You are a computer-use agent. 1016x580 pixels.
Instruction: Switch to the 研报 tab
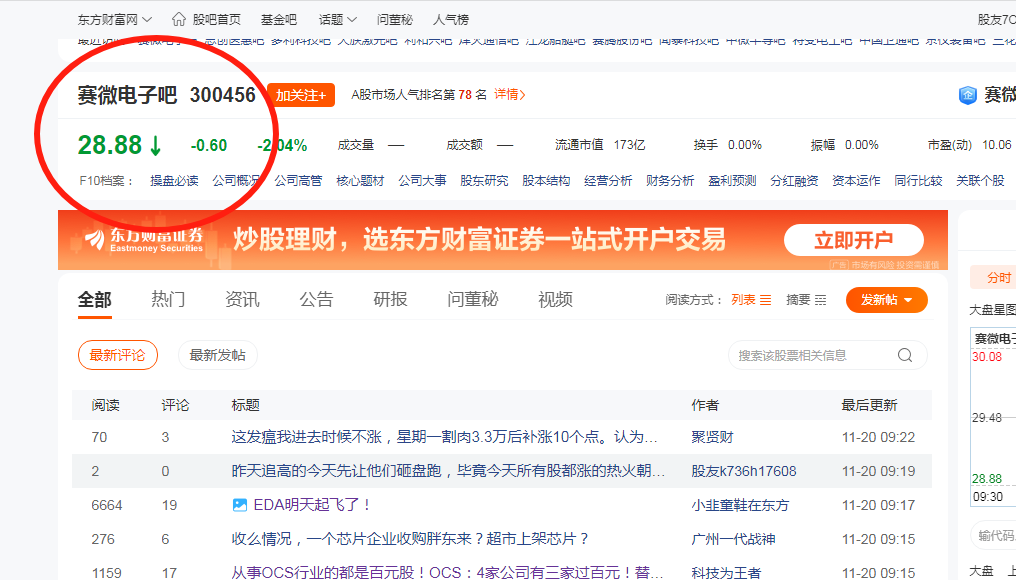[390, 299]
